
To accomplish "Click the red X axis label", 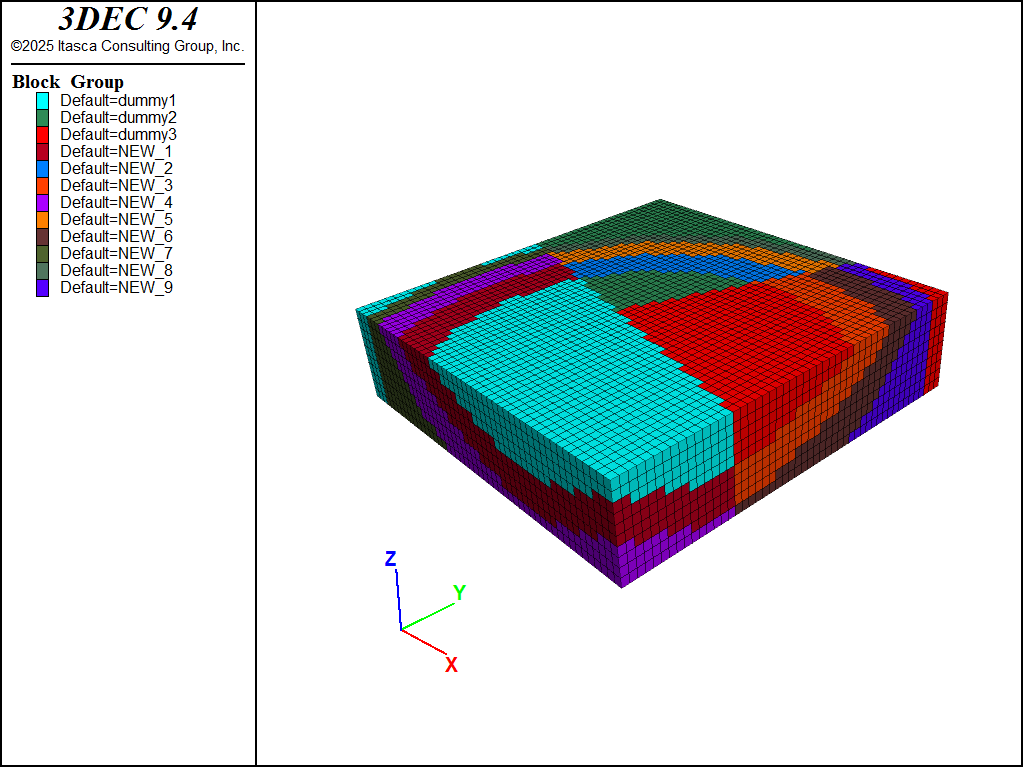I will [451, 665].
